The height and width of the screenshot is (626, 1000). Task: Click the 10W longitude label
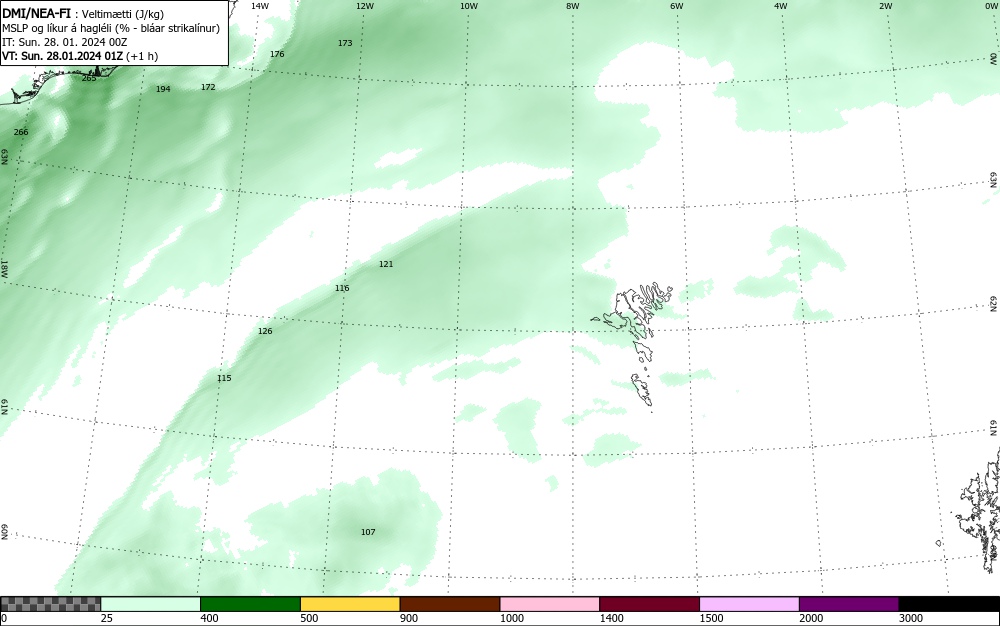[469, 6]
